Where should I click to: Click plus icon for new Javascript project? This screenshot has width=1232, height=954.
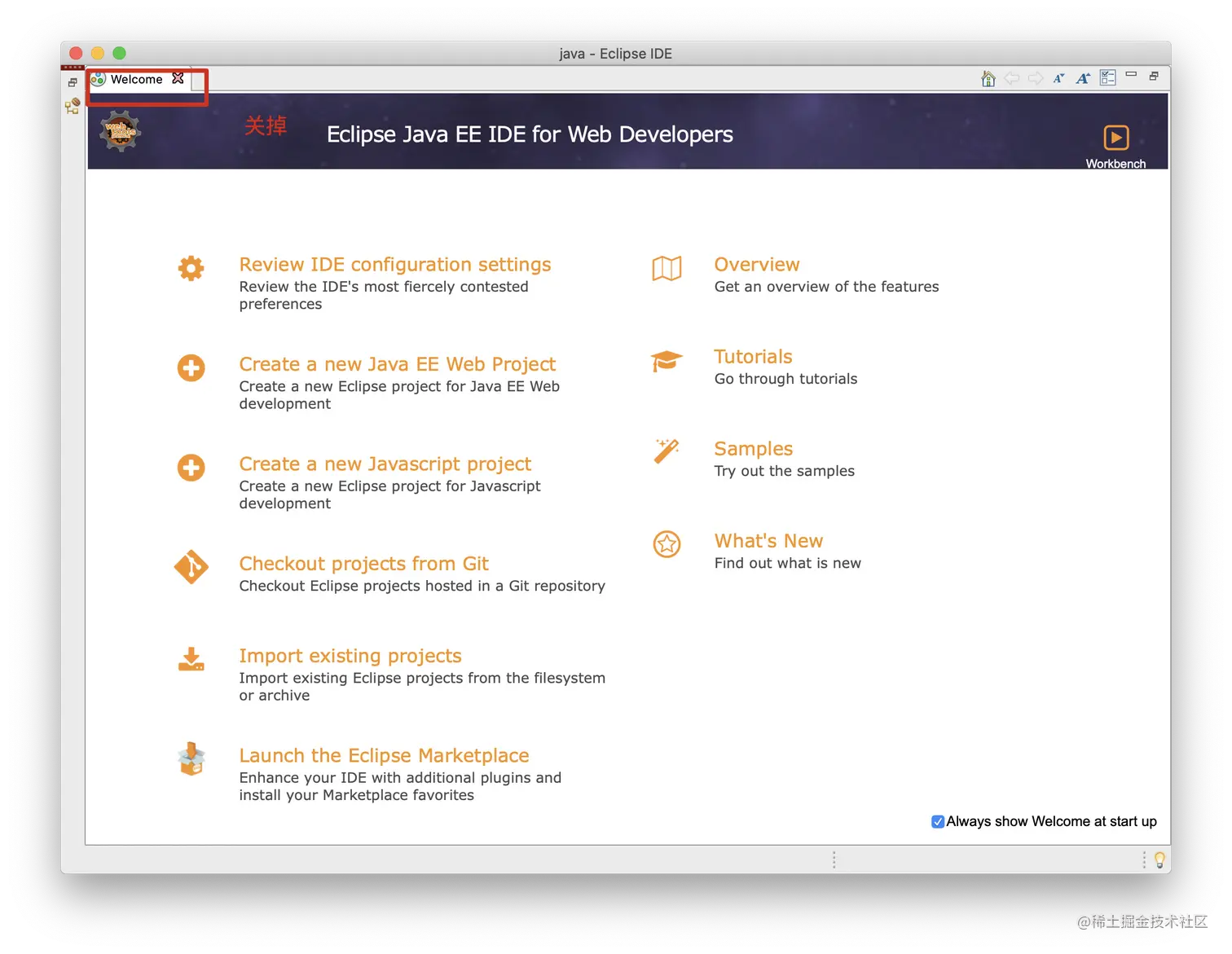pyautogui.click(x=191, y=468)
